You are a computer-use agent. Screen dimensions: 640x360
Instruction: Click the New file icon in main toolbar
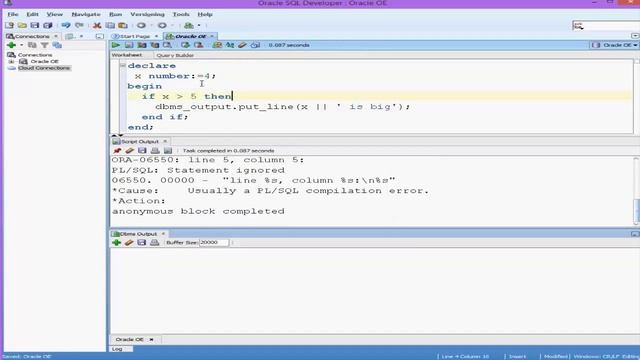pyautogui.click(x=9, y=25)
